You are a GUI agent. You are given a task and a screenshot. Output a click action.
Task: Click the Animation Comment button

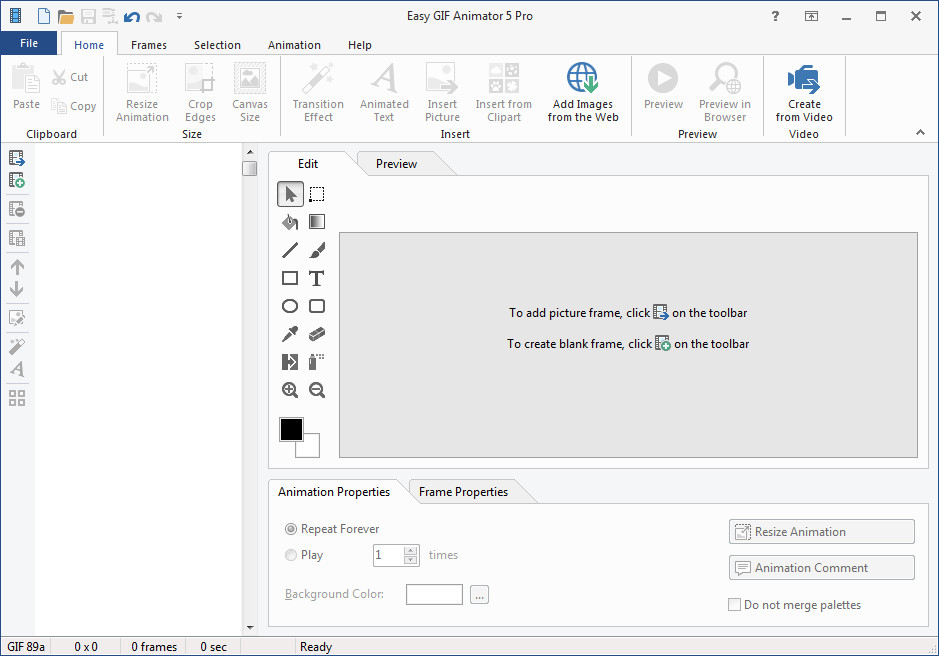click(821, 567)
